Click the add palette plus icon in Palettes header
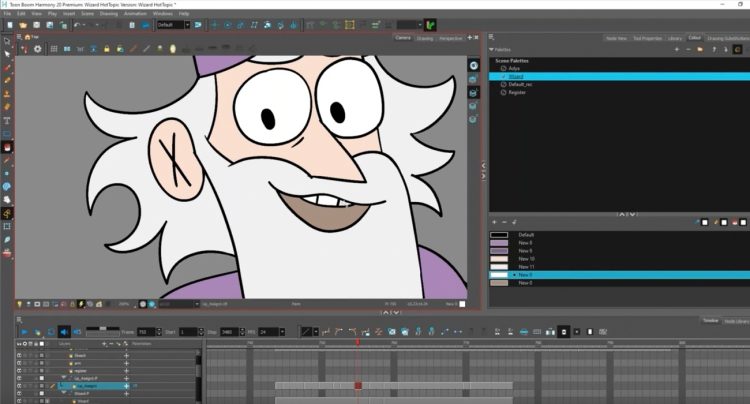Image resolution: width=750 pixels, height=404 pixels. pos(676,49)
